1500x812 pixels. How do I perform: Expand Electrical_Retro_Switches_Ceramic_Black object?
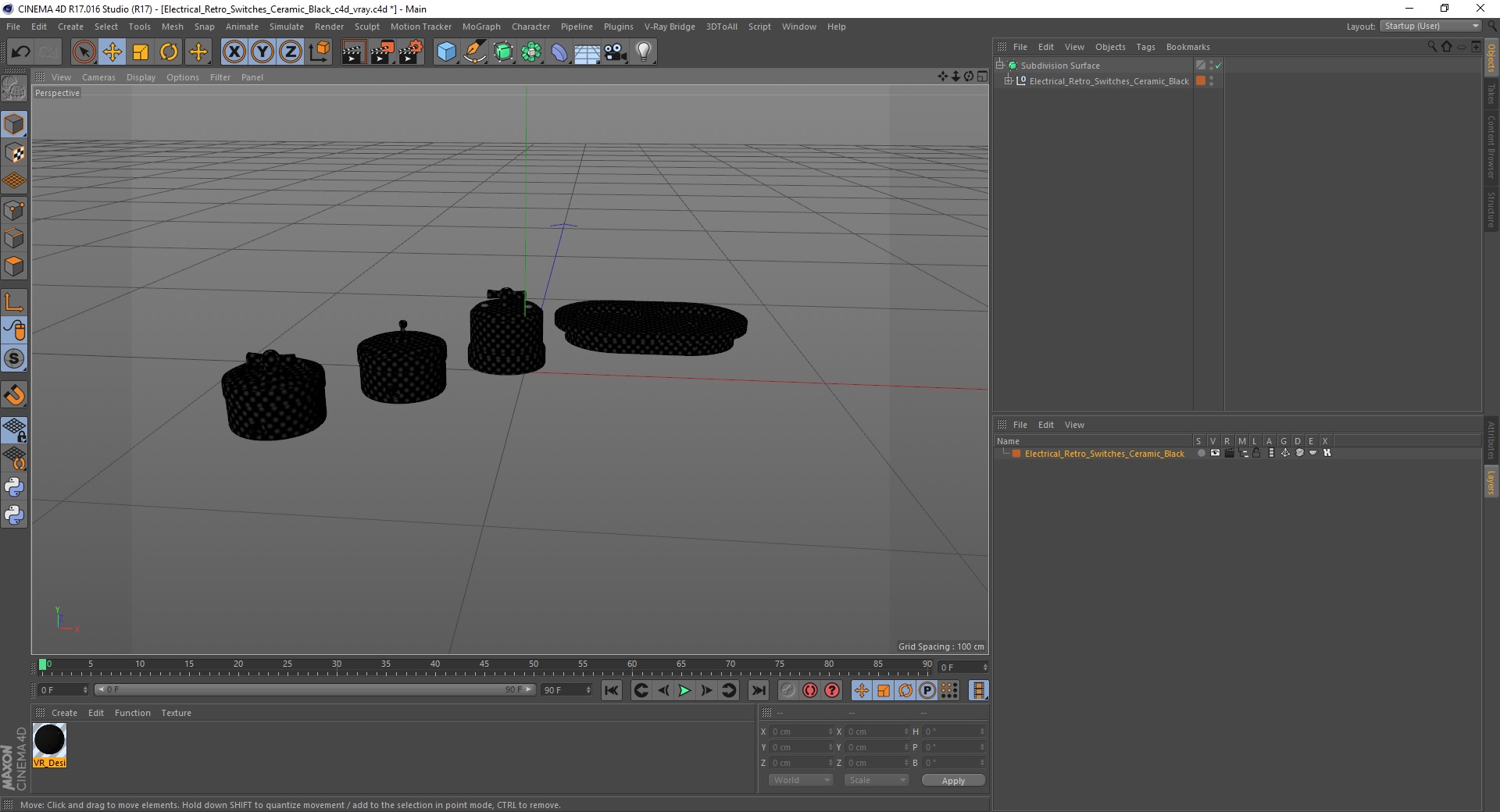pos(1009,80)
